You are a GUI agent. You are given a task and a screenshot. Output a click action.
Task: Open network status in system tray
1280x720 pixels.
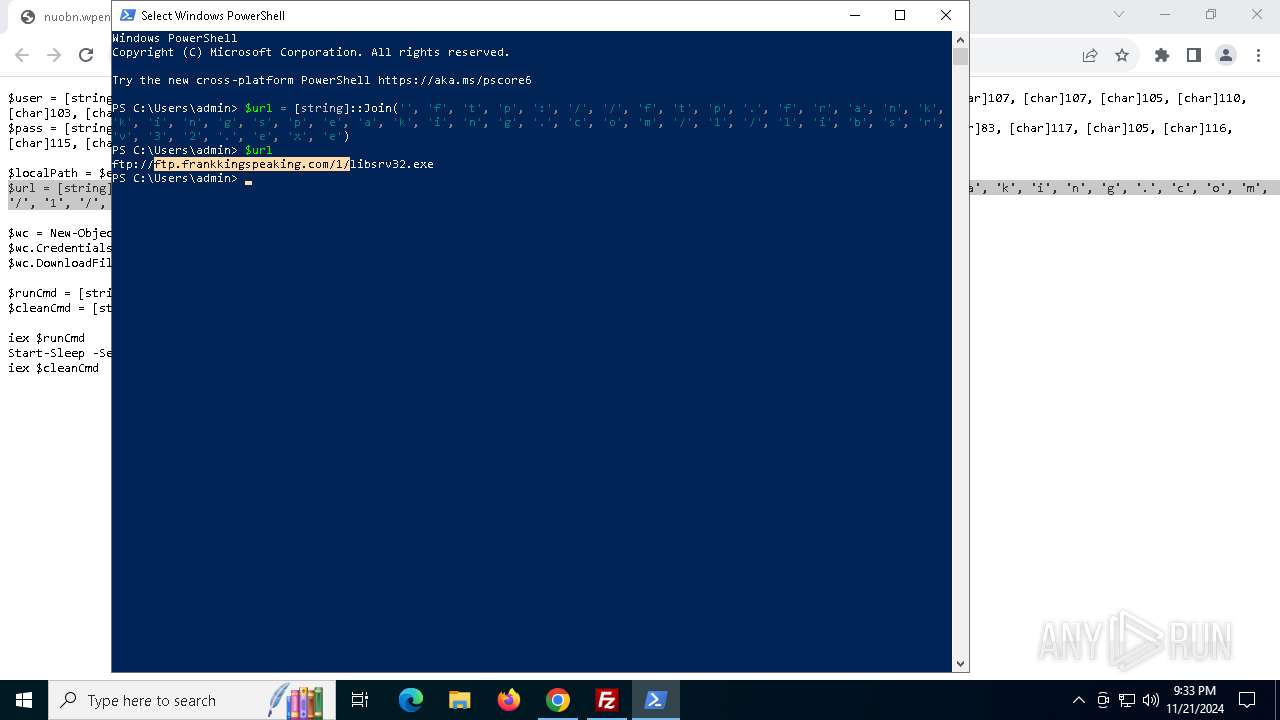tap(1127, 700)
